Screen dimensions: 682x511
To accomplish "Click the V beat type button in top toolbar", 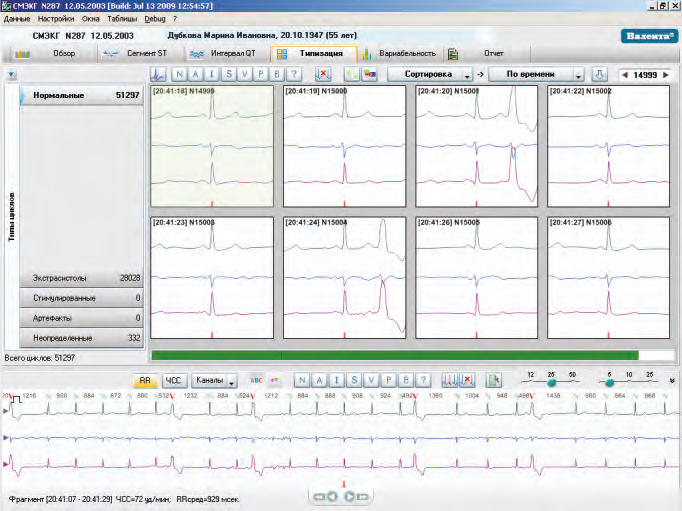I will click(246, 74).
